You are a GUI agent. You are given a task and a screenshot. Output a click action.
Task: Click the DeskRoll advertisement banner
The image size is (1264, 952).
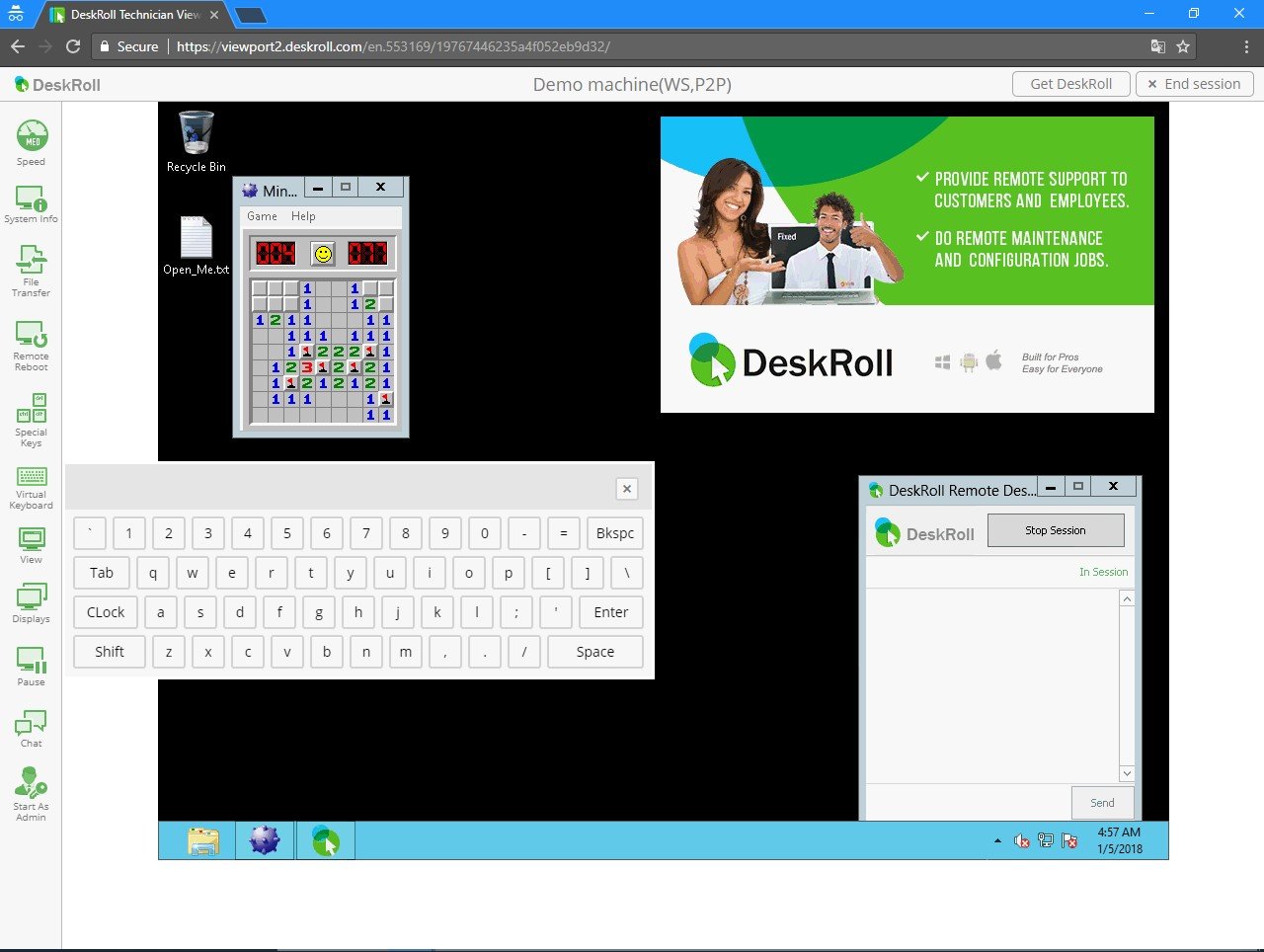pyautogui.click(x=907, y=264)
